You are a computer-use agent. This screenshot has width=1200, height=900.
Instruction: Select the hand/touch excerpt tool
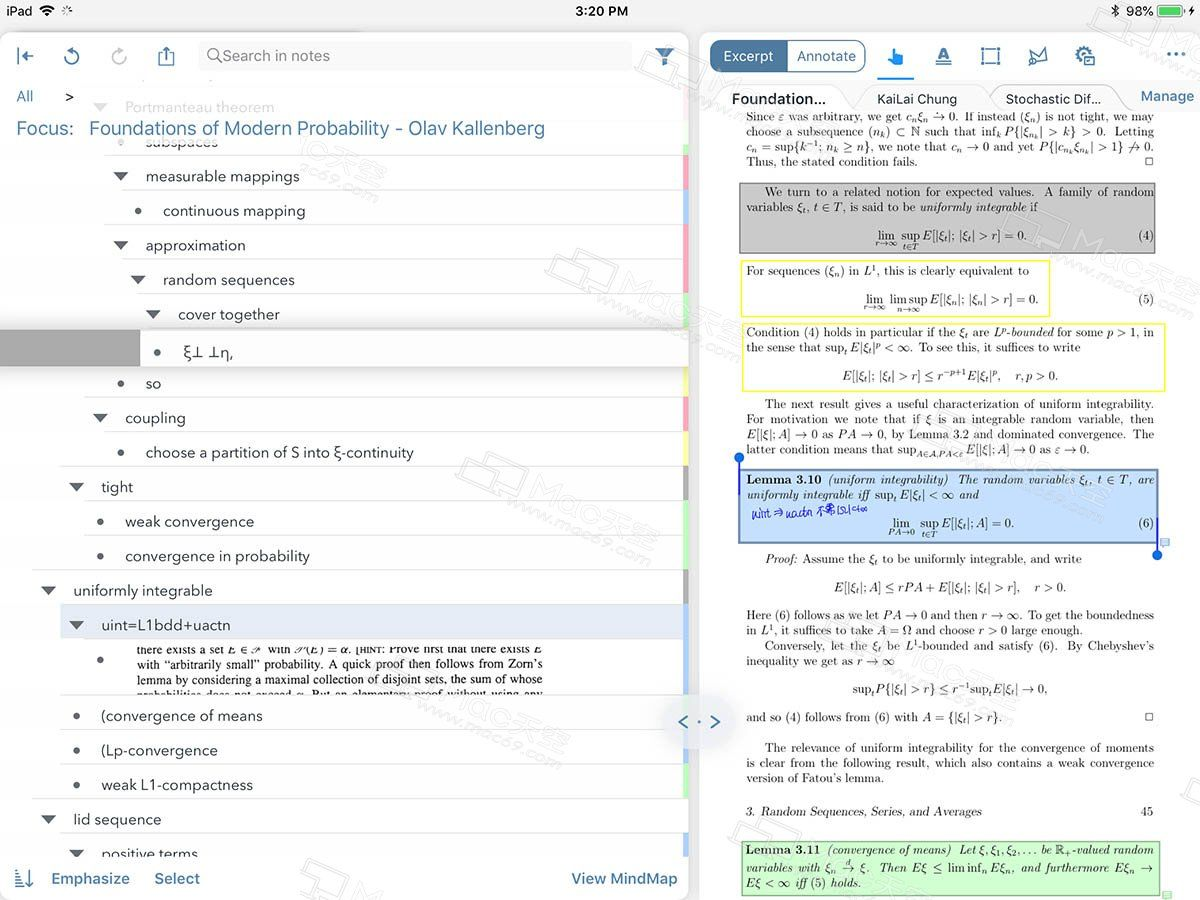(x=895, y=57)
